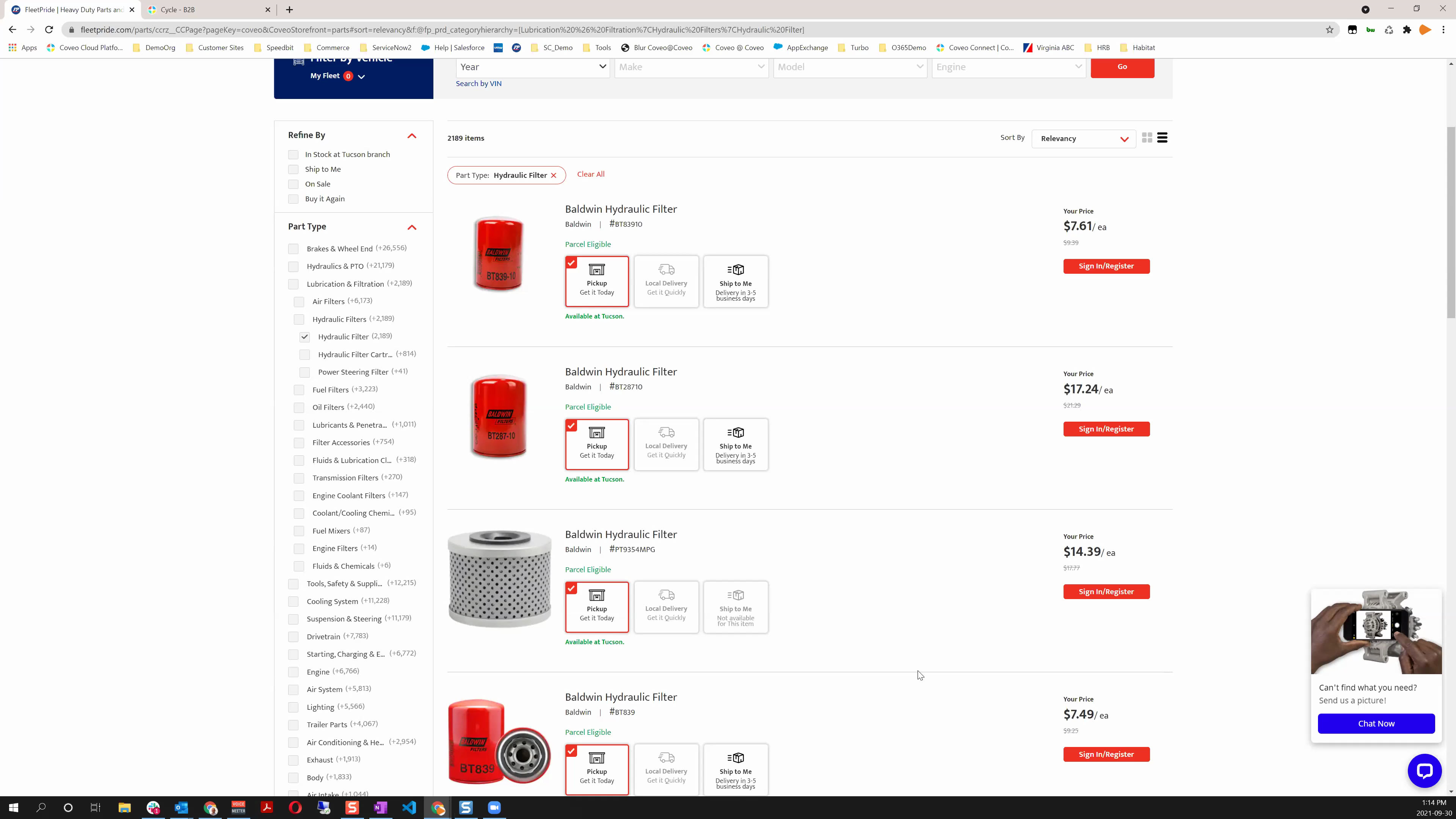Viewport: 1456px width, 819px height.
Task: Bookmark page with the star icon
Action: point(1329,30)
